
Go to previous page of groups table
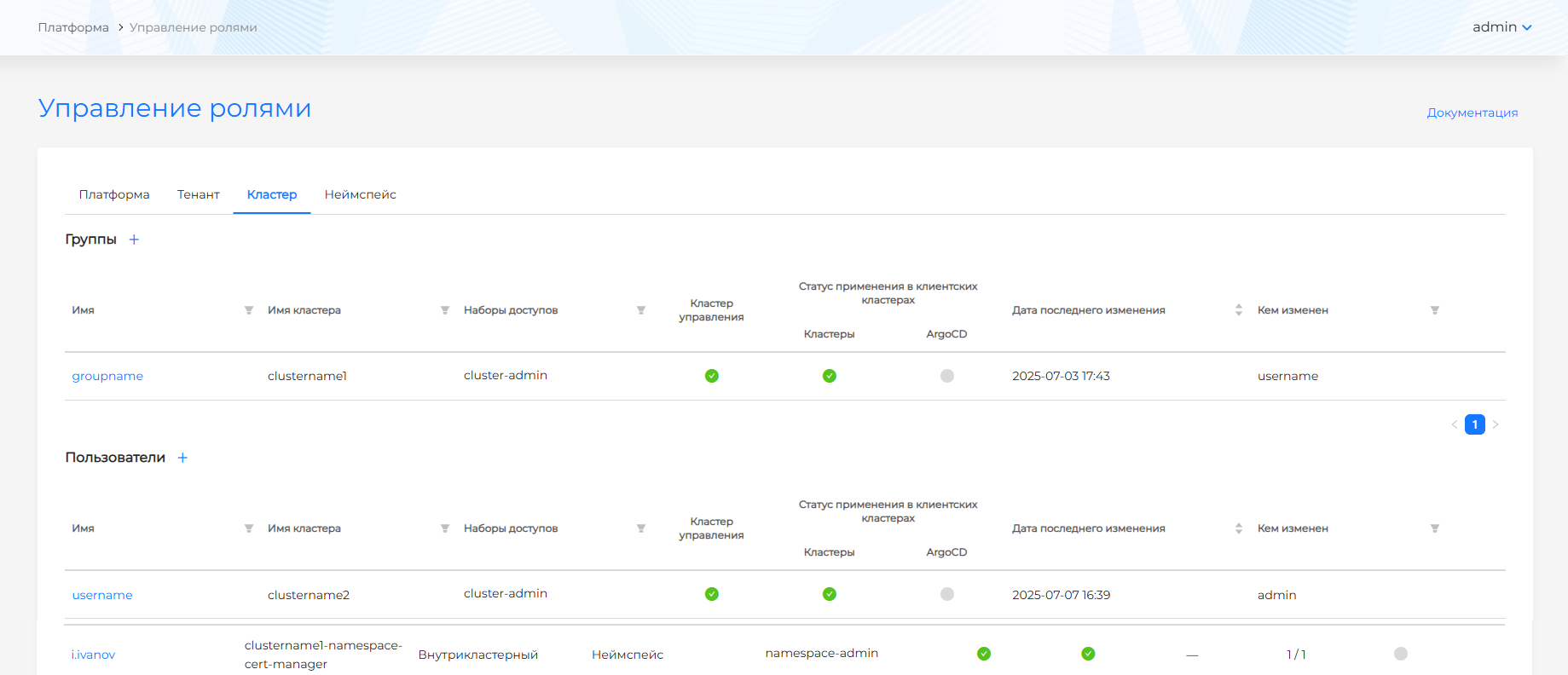(1455, 424)
